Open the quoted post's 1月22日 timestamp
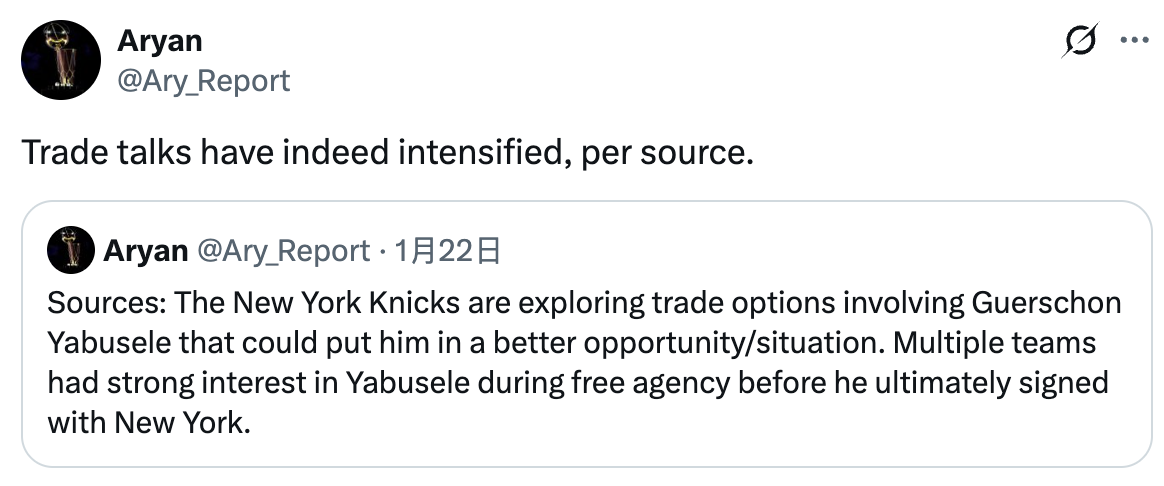Image resolution: width=1164 pixels, height=486 pixels. click(x=447, y=251)
